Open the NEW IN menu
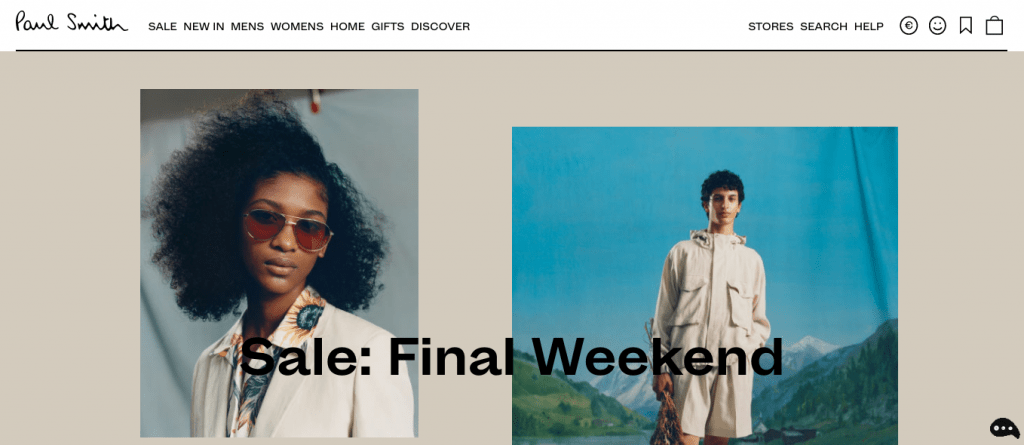The height and width of the screenshot is (445, 1024). pos(204,27)
